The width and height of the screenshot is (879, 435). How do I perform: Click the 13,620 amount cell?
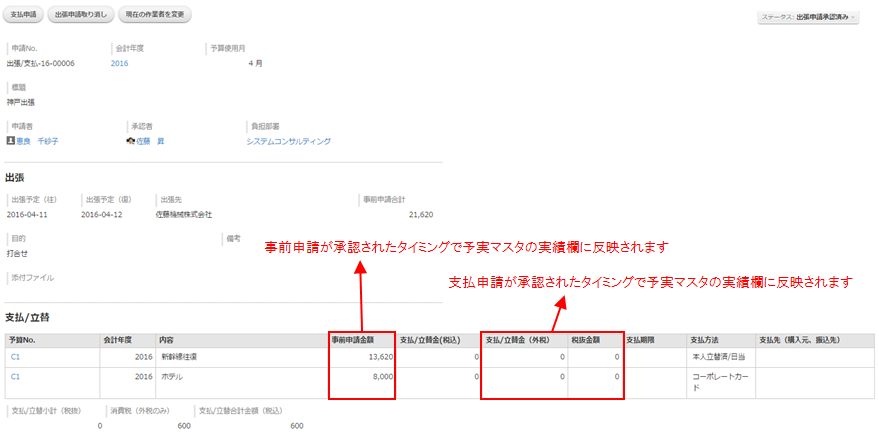(x=362, y=357)
